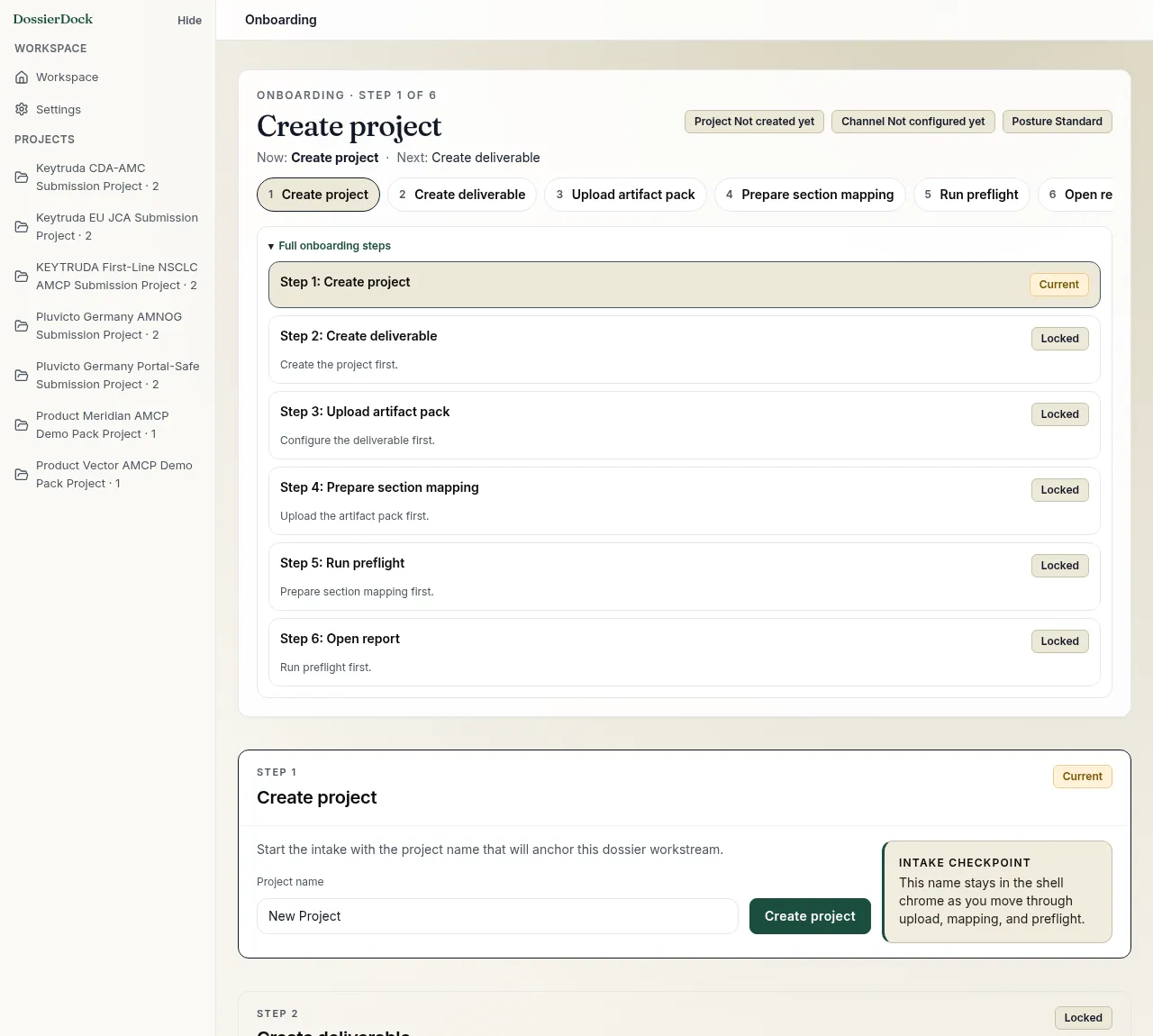Open Settings in the sidebar
Image resolution: width=1153 pixels, height=1036 pixels.
[x=107, y=110]
